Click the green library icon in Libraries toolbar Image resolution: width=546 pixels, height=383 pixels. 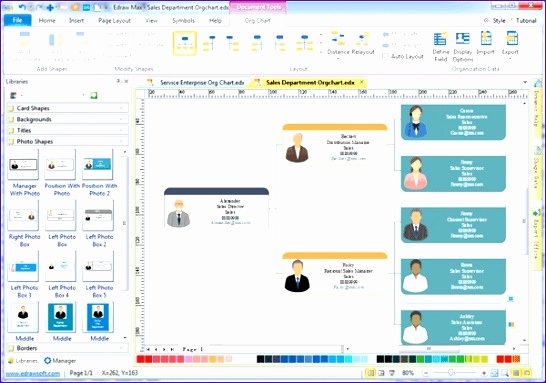click(94, 95)
